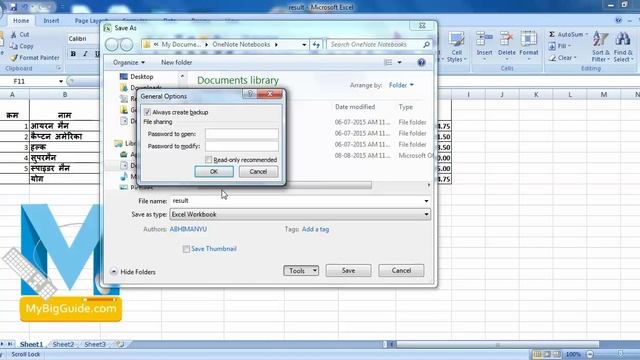This screenshot has width=640, height=360.
Task: Click the Password to modify field
Action: (242, 146)
